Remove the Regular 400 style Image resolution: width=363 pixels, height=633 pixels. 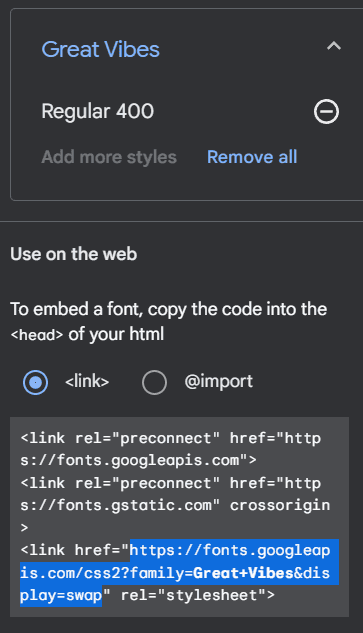326,111
